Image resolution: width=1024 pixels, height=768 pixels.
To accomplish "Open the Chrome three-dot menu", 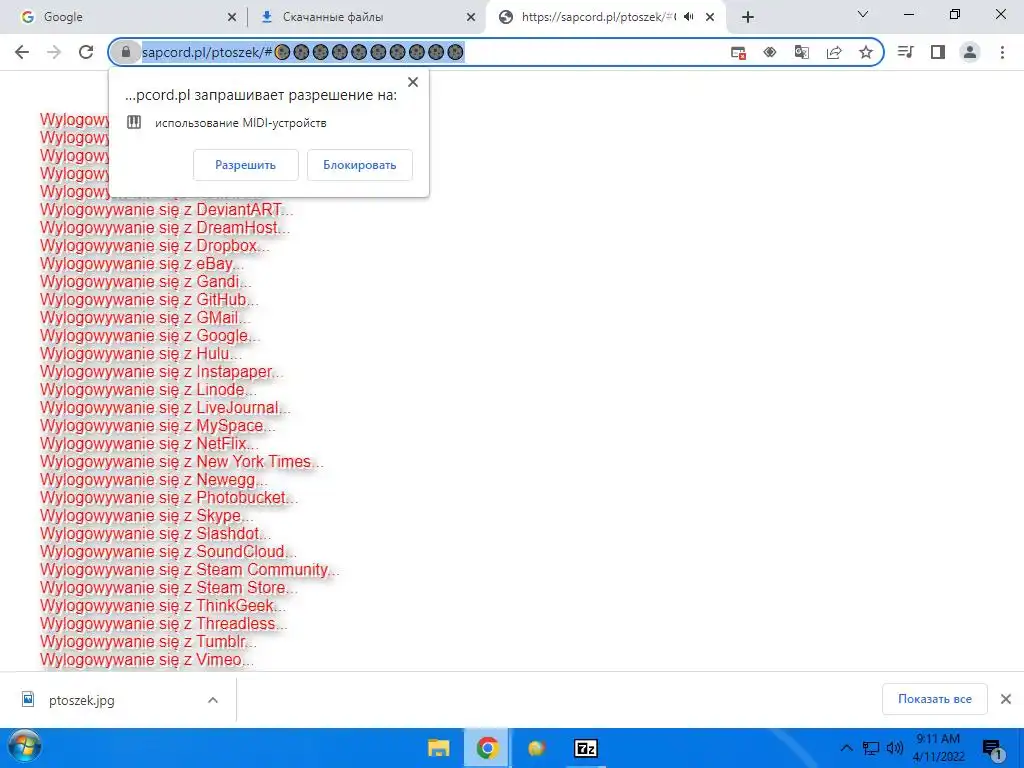I will click(x=1002, y=52).
